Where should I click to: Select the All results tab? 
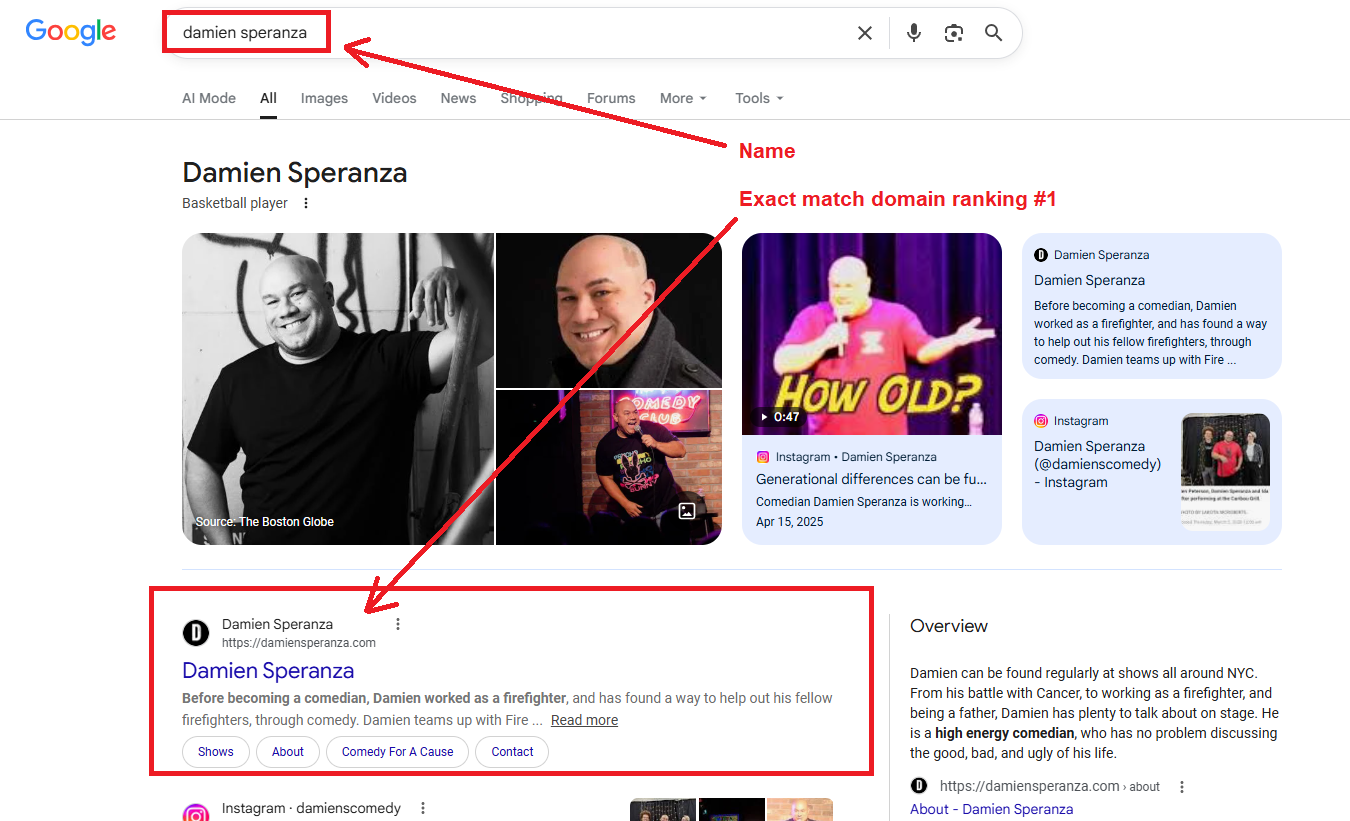point(268,98)
